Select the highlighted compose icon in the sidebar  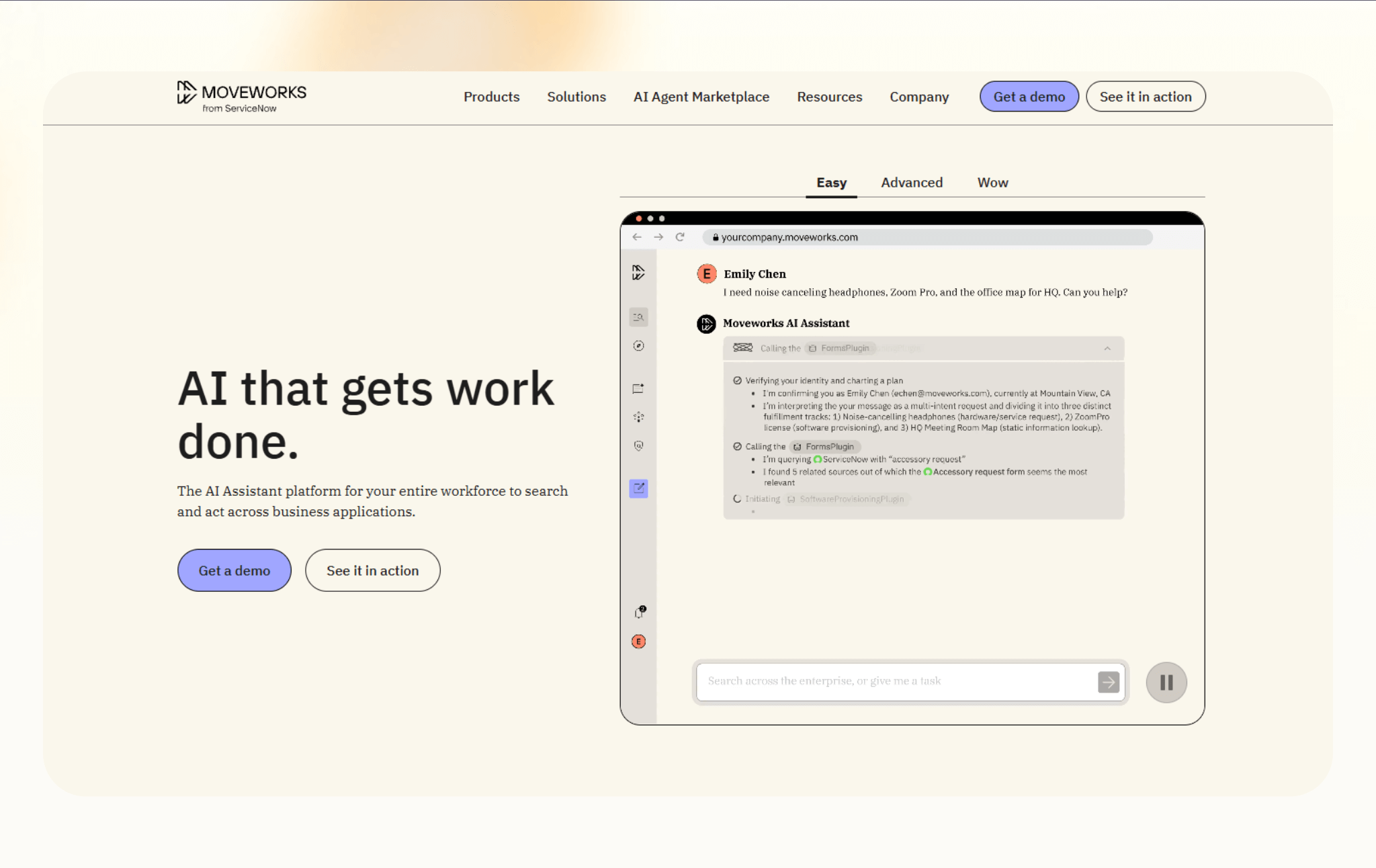(x=638, y=488)
